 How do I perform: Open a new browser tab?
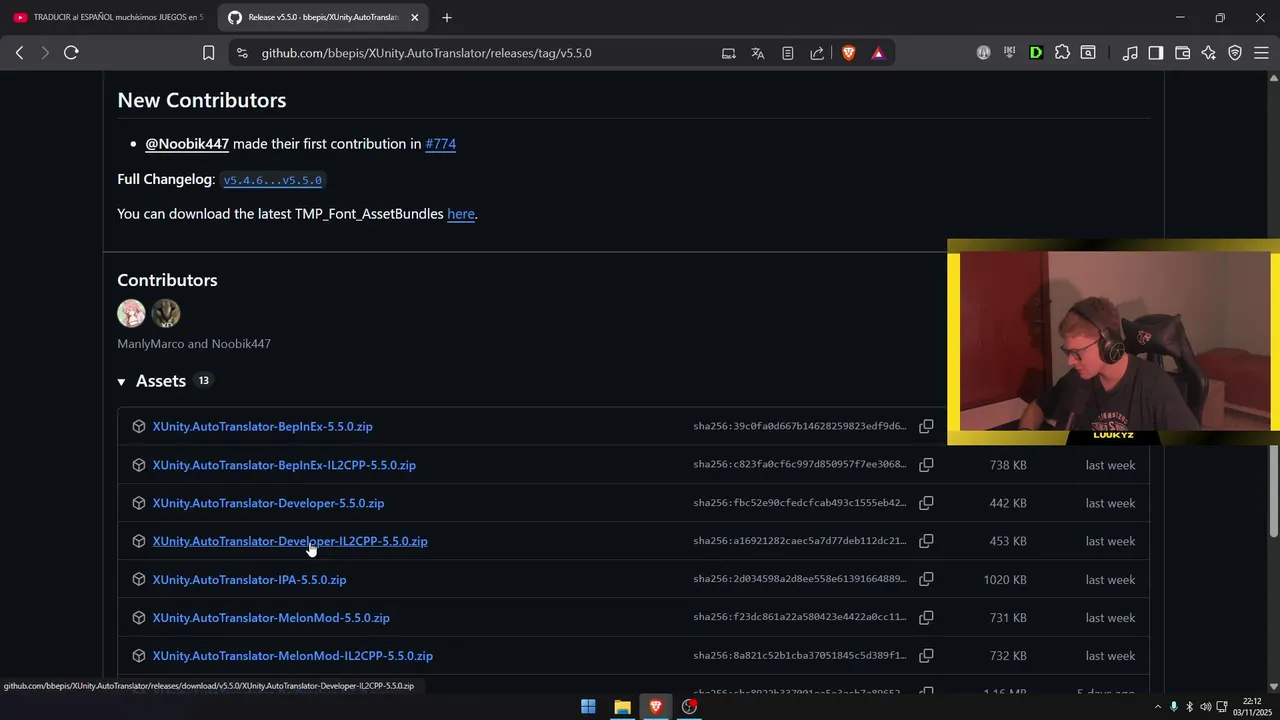pyautogui.click(x=447, y=17)
